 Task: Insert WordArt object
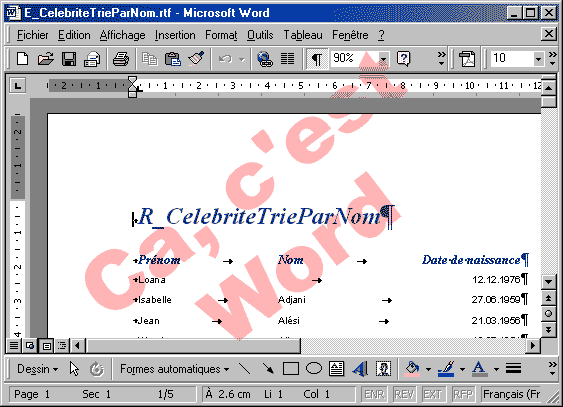(360, 369)
